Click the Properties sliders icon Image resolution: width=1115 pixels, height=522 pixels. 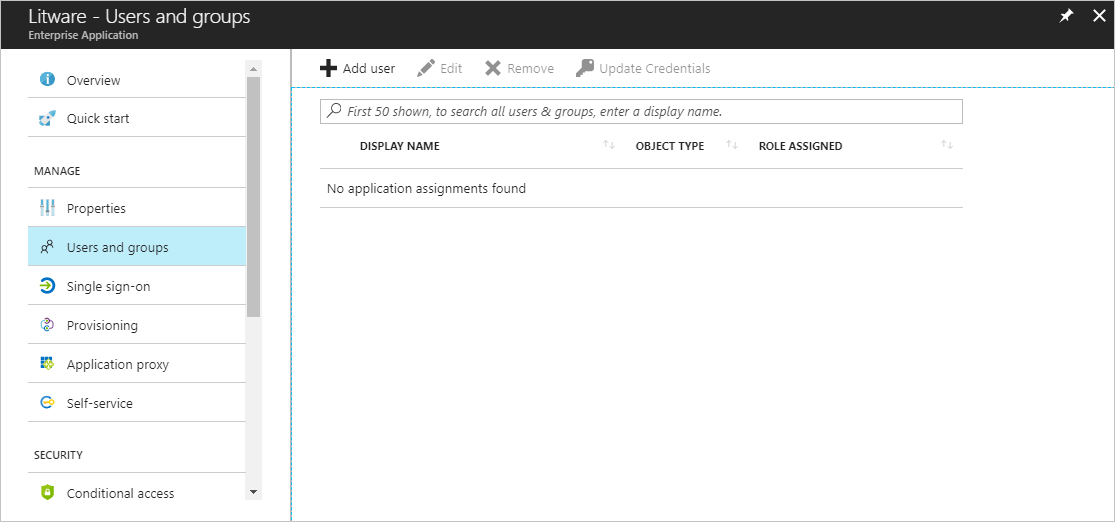[x=48, y=208]
